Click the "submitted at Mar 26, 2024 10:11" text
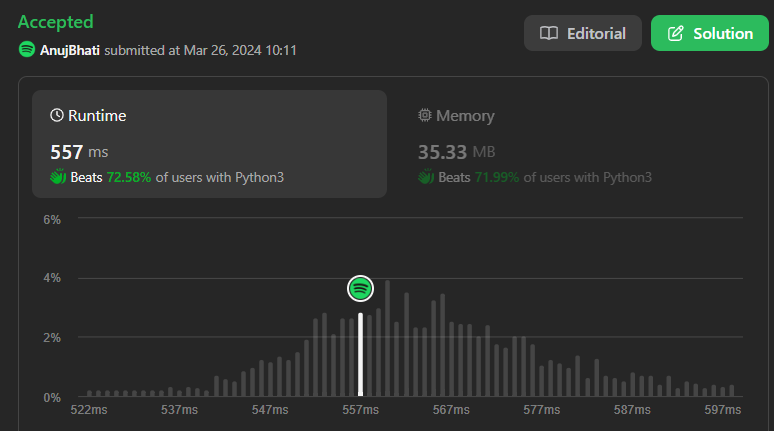Viewport: 774px width, 431px height. (200, 50)
